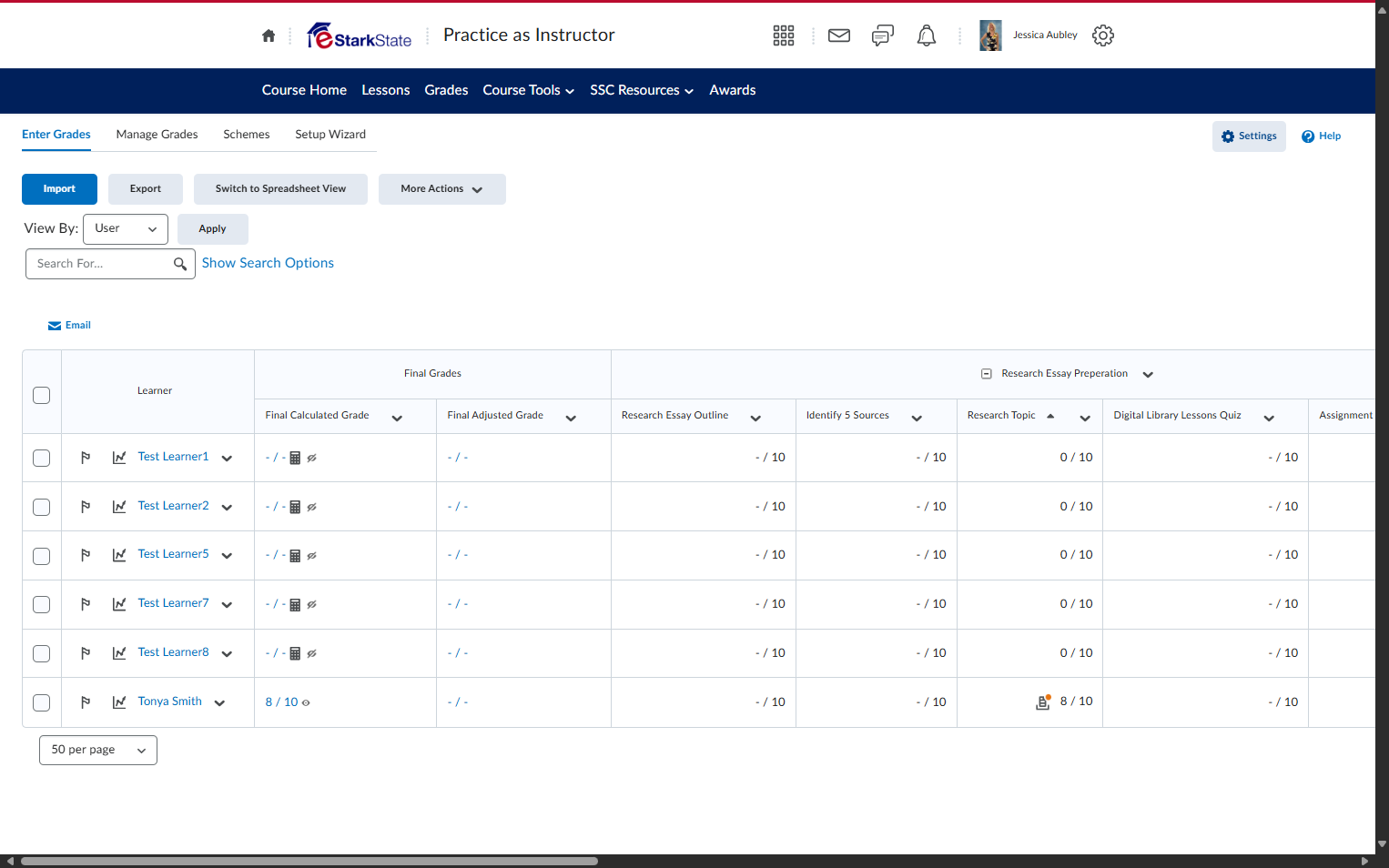Click StarkState logo
Screen dimensions: 1389x868
coord(360,35)
